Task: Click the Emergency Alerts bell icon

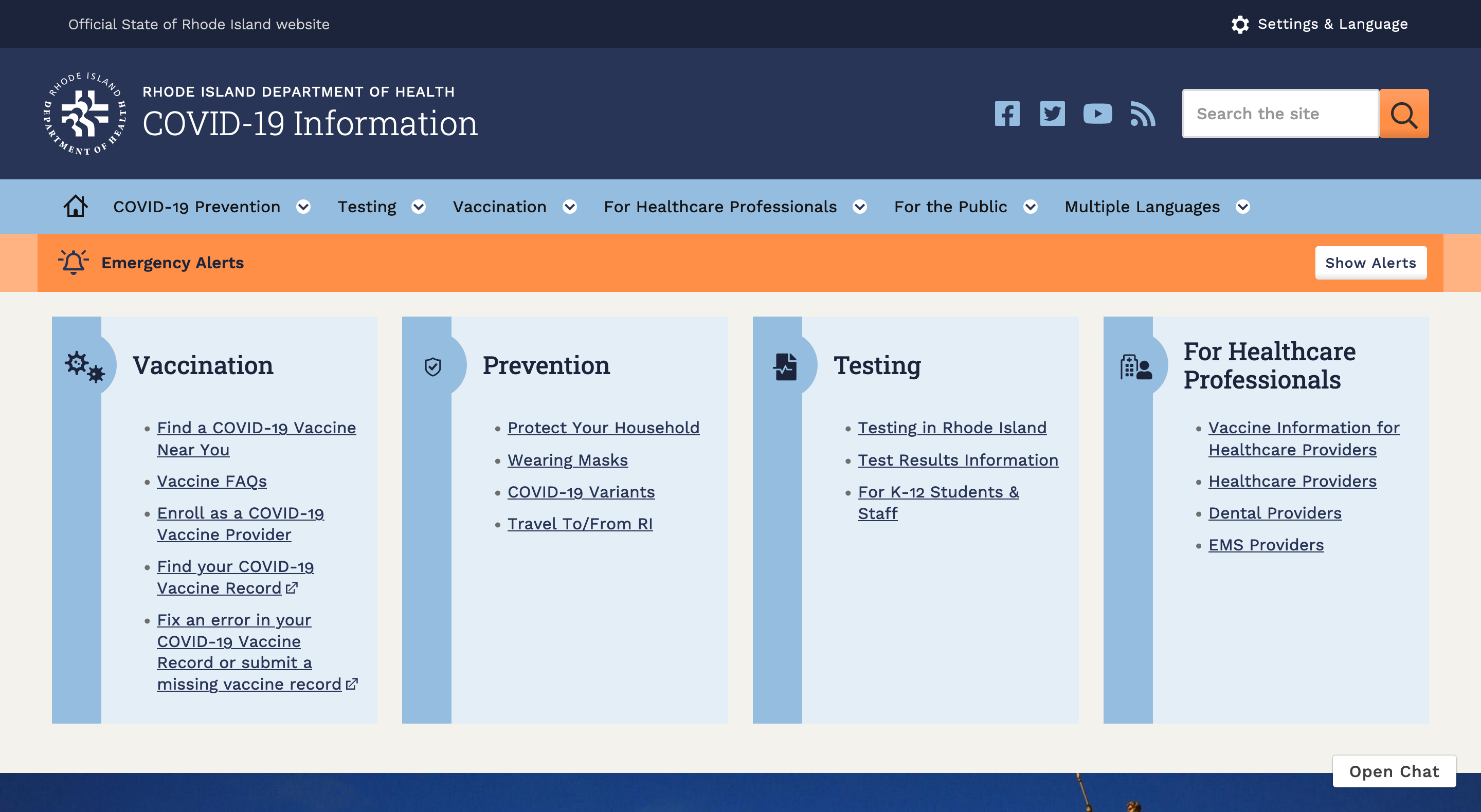Action: pyautogui.click(x=74, y=262)
